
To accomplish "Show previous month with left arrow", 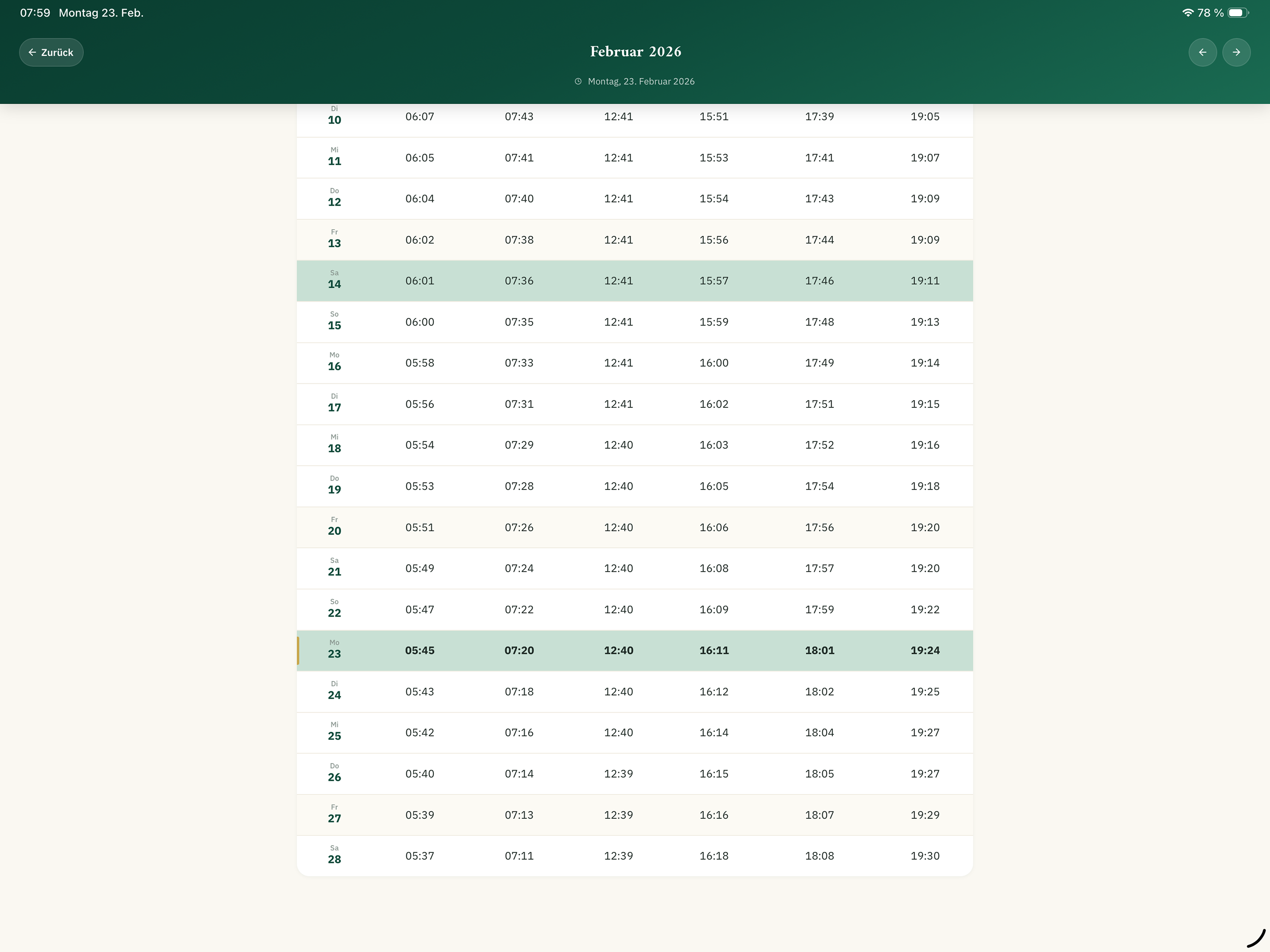I will tap(1202, 52).
